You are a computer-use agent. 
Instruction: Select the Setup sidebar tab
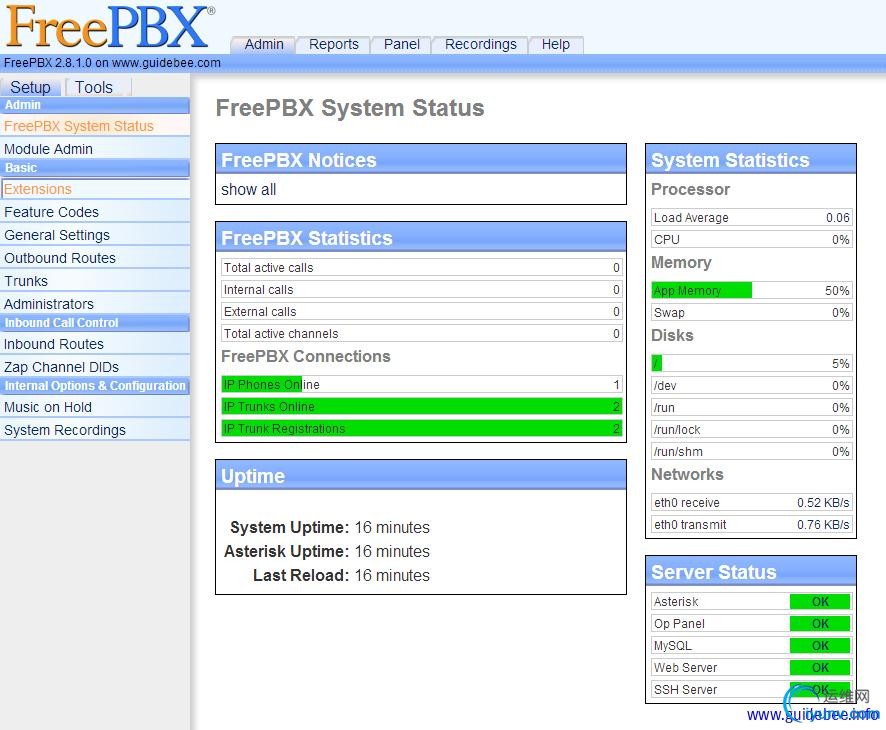point(31,87)
